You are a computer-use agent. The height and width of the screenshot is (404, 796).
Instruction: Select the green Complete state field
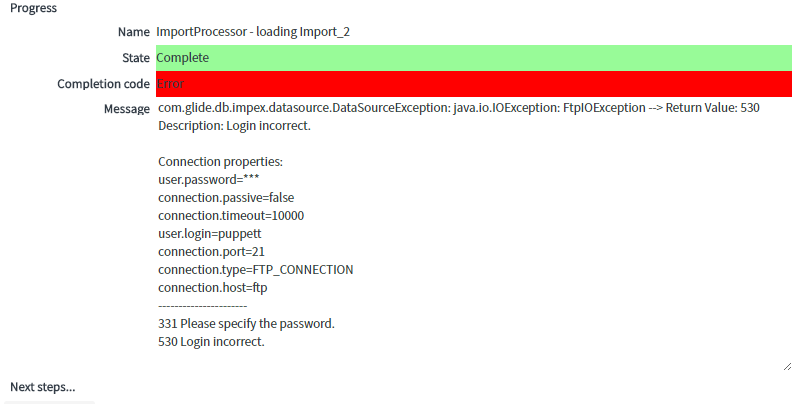click(474, 58)
